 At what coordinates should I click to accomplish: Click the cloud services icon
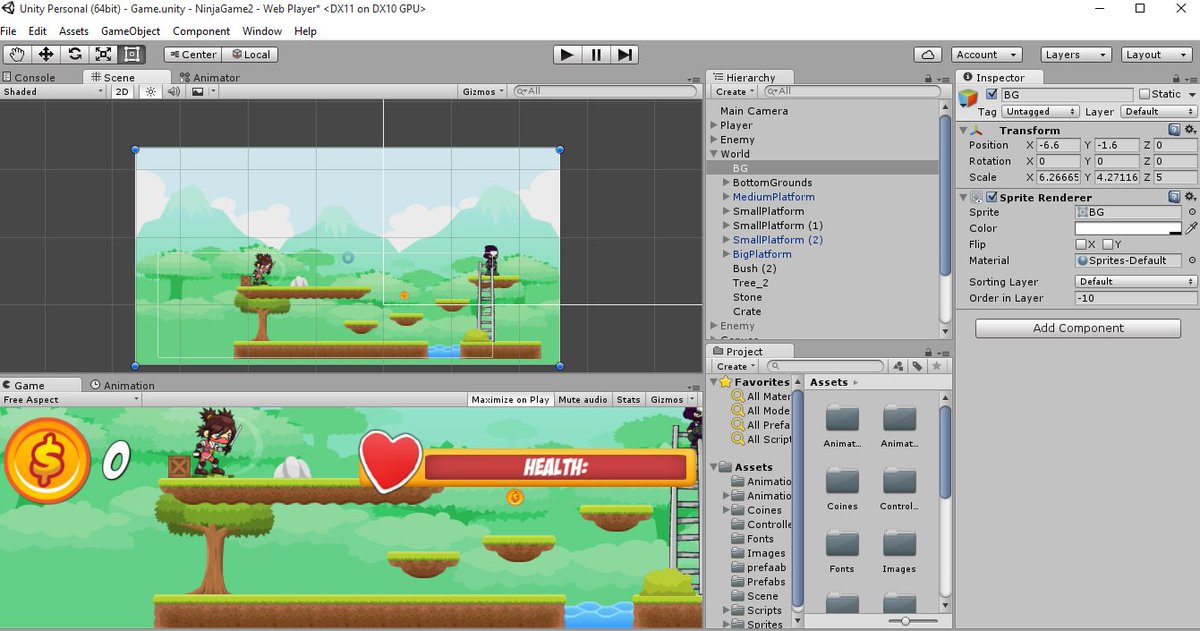928,55
